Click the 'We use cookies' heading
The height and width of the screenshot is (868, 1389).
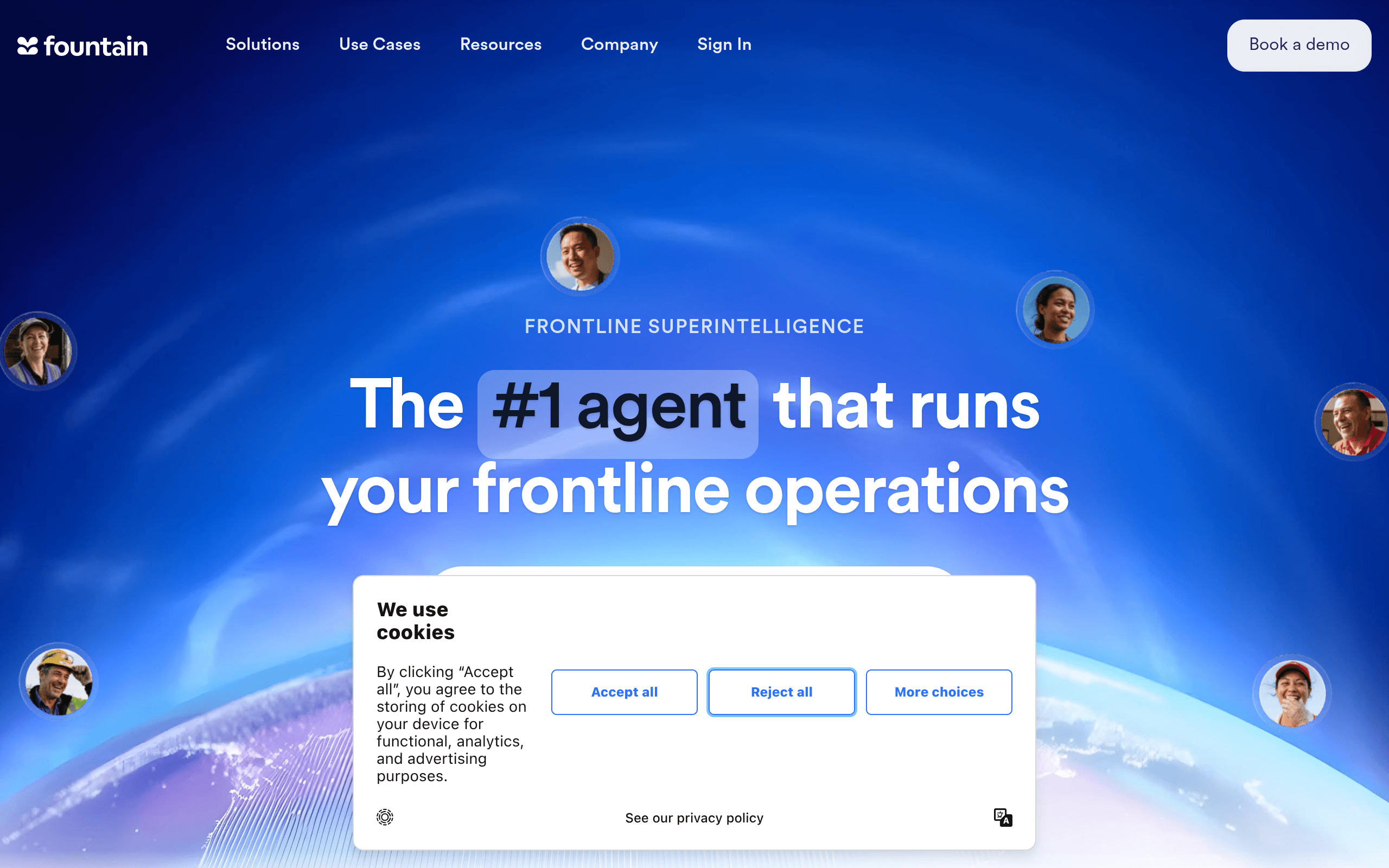pyautogui.click(x=416, y=621)
